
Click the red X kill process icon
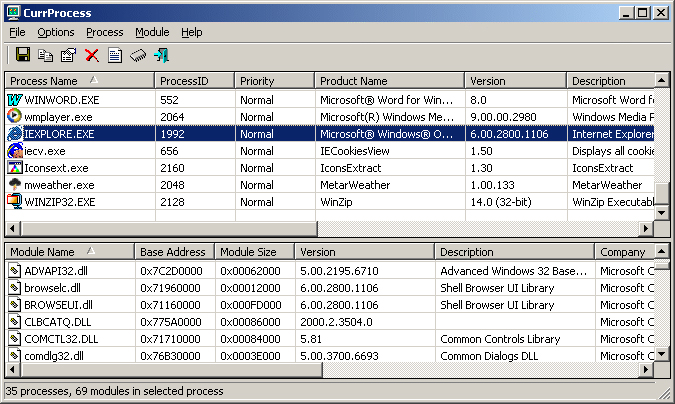[x=92, y=55]
